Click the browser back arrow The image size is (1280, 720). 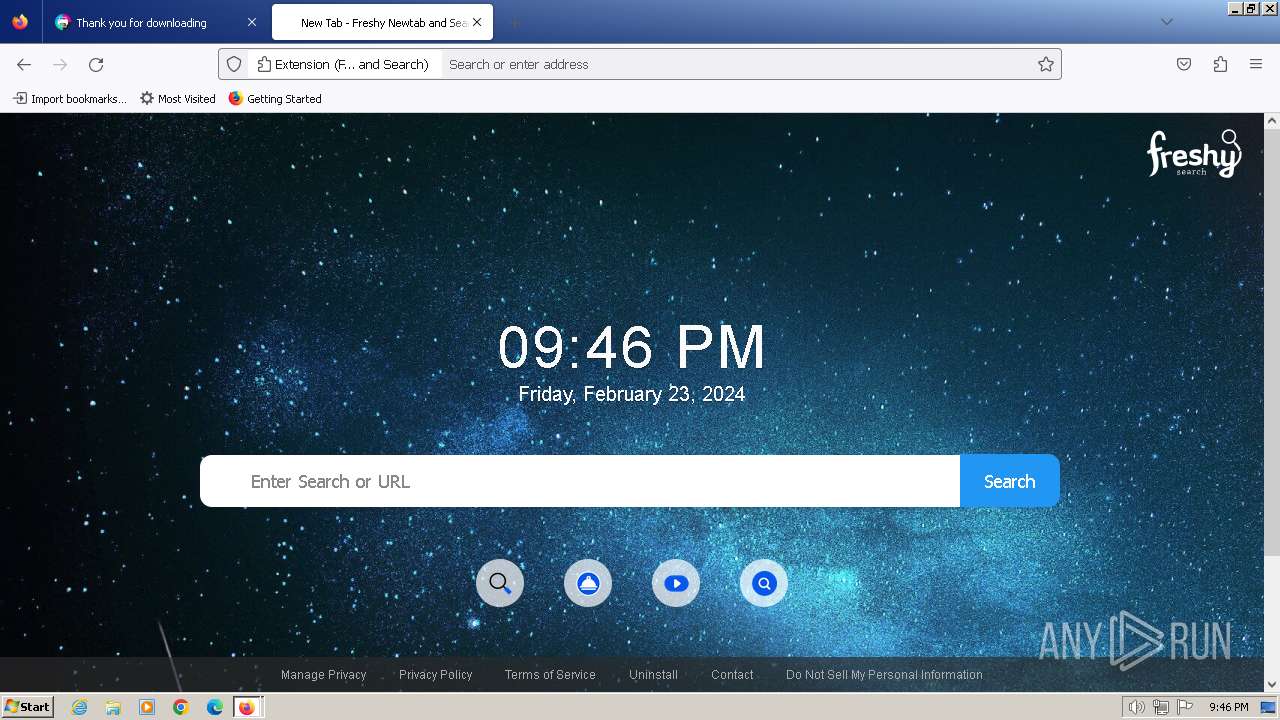point(24,64)
